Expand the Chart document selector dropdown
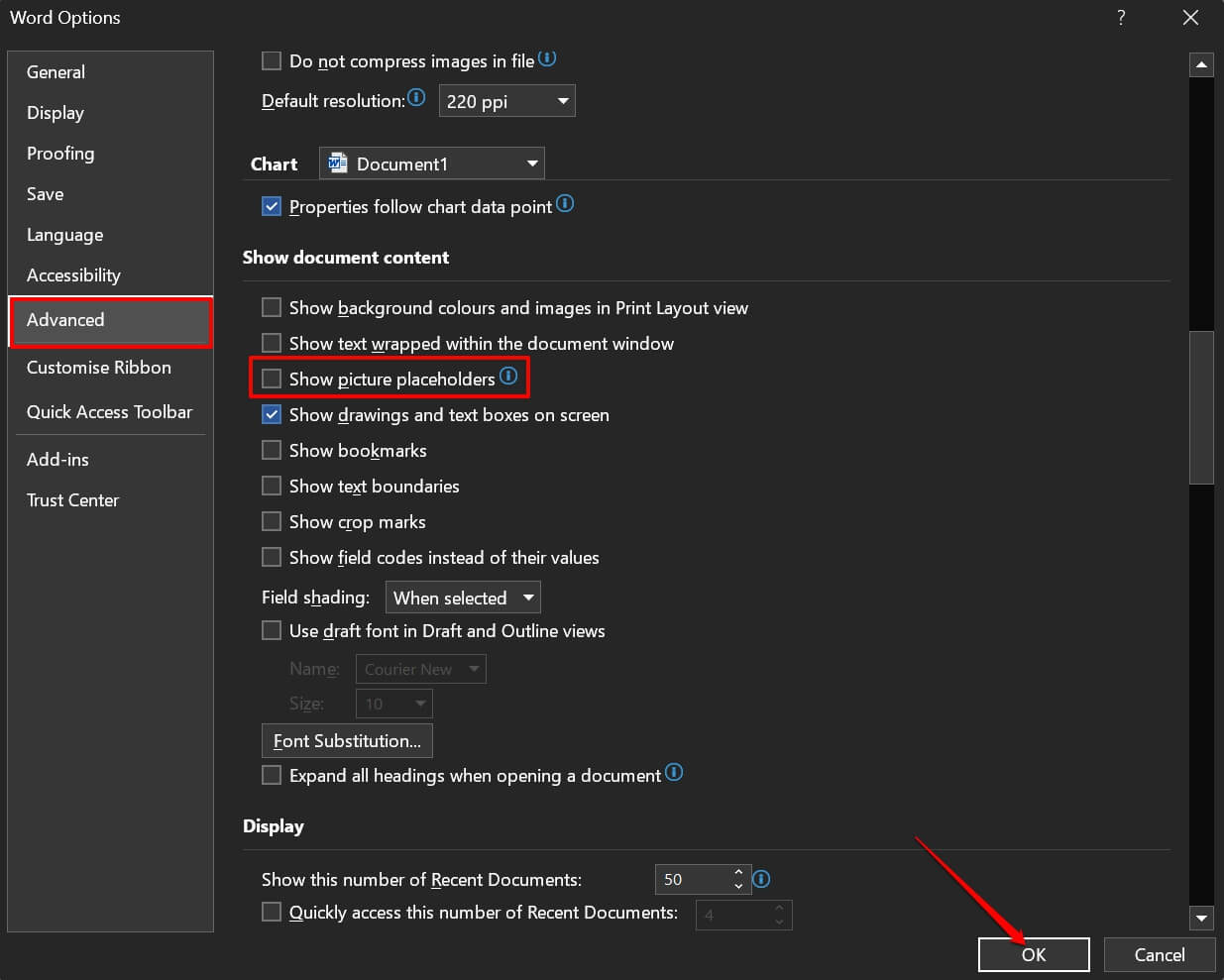Viewport: 1224px width, 980px height. (532, 163)
